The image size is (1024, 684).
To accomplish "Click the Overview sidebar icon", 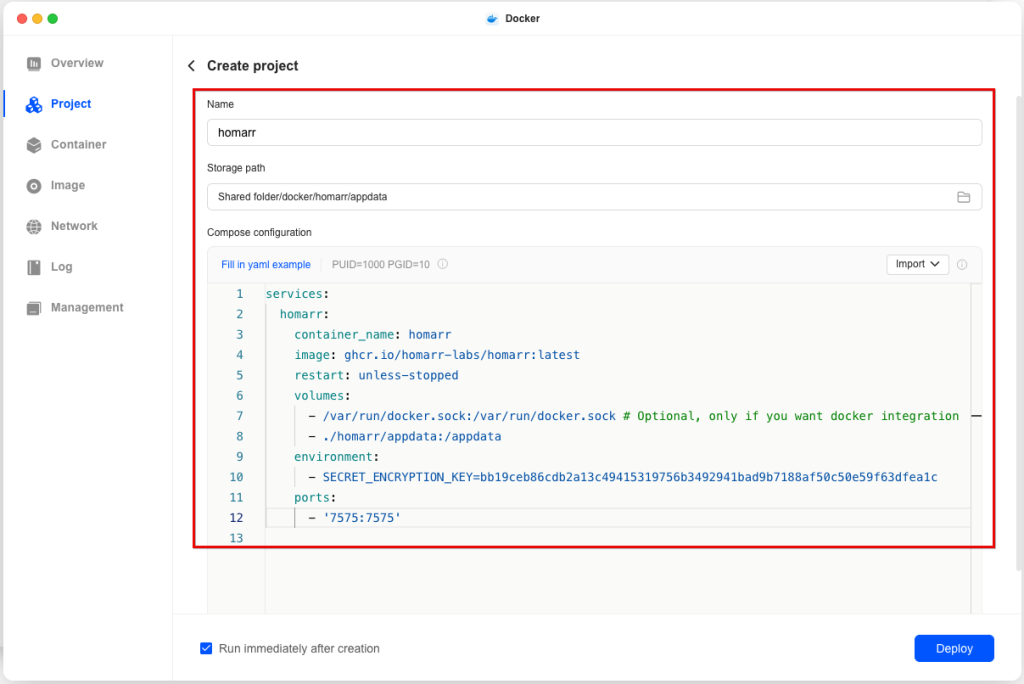I will tap(34, 64).
